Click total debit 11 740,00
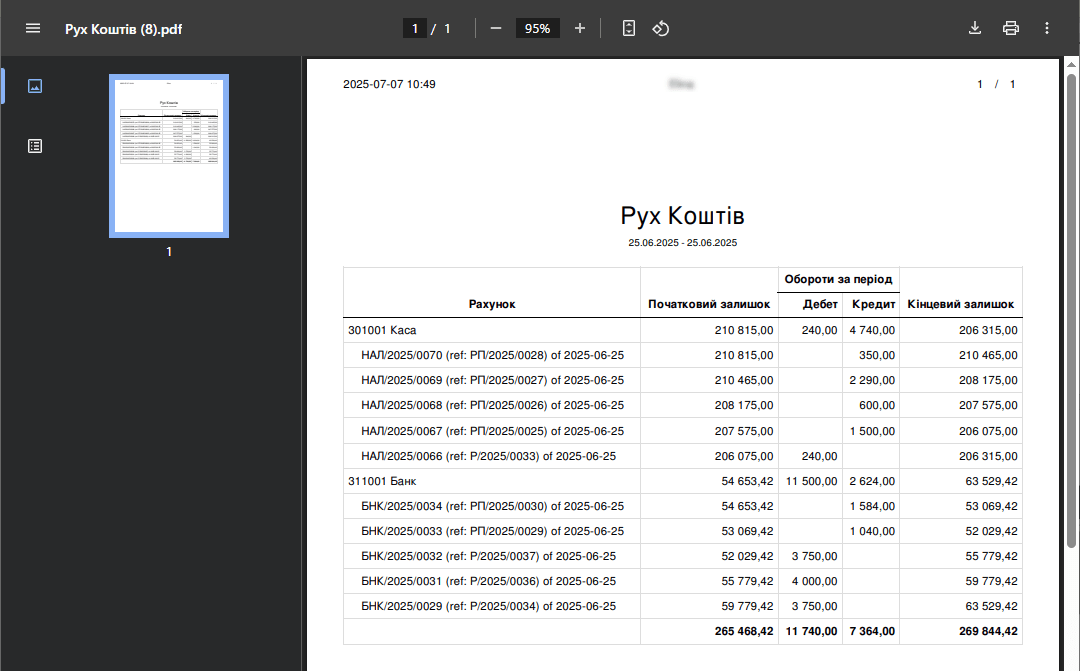This screenshot has height=671, width=1080. coord(811,631)
